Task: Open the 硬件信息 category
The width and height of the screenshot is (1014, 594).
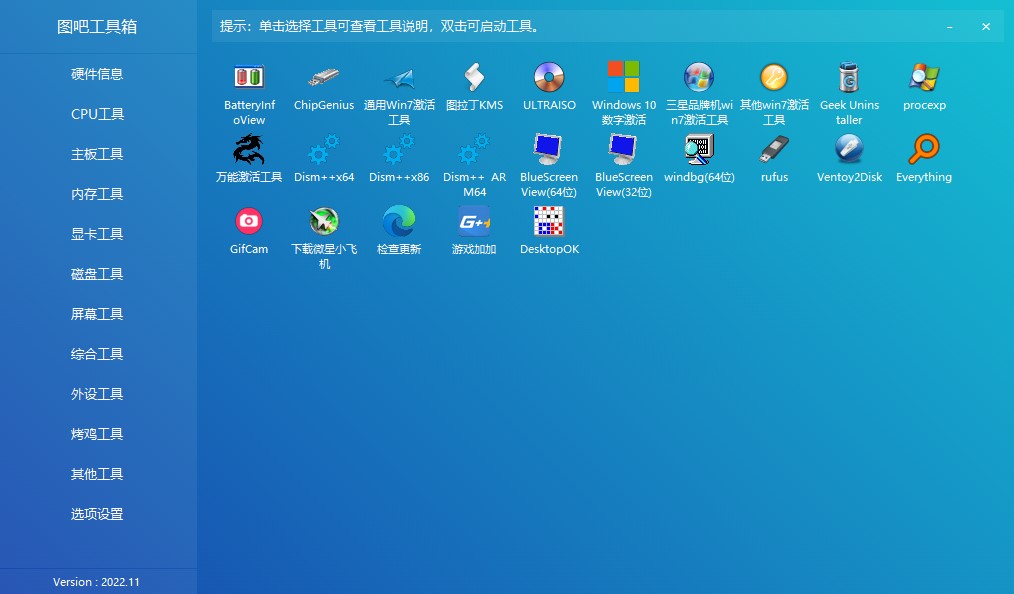Action: coord(97,74)
